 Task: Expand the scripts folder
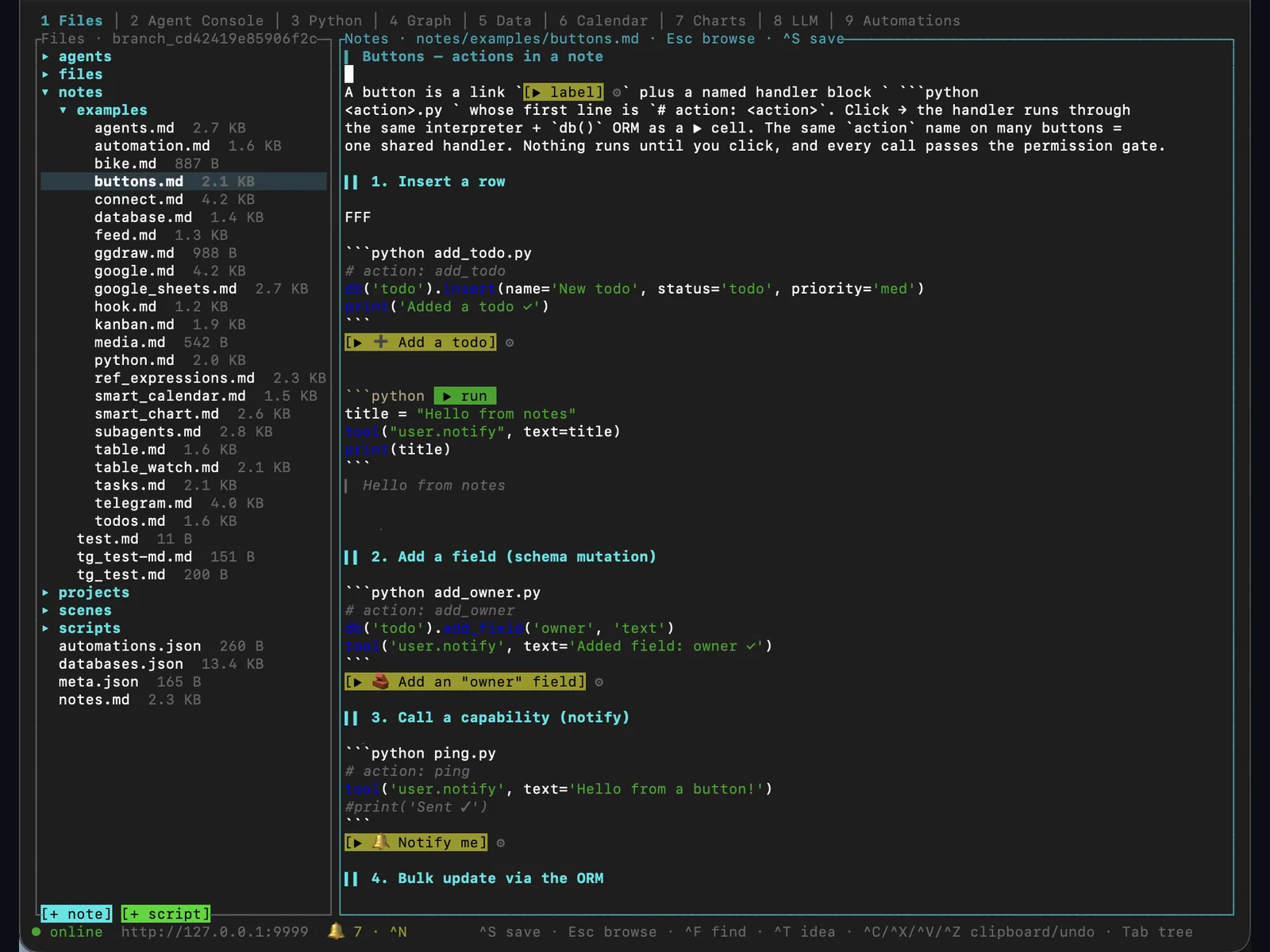pos(45,628)
